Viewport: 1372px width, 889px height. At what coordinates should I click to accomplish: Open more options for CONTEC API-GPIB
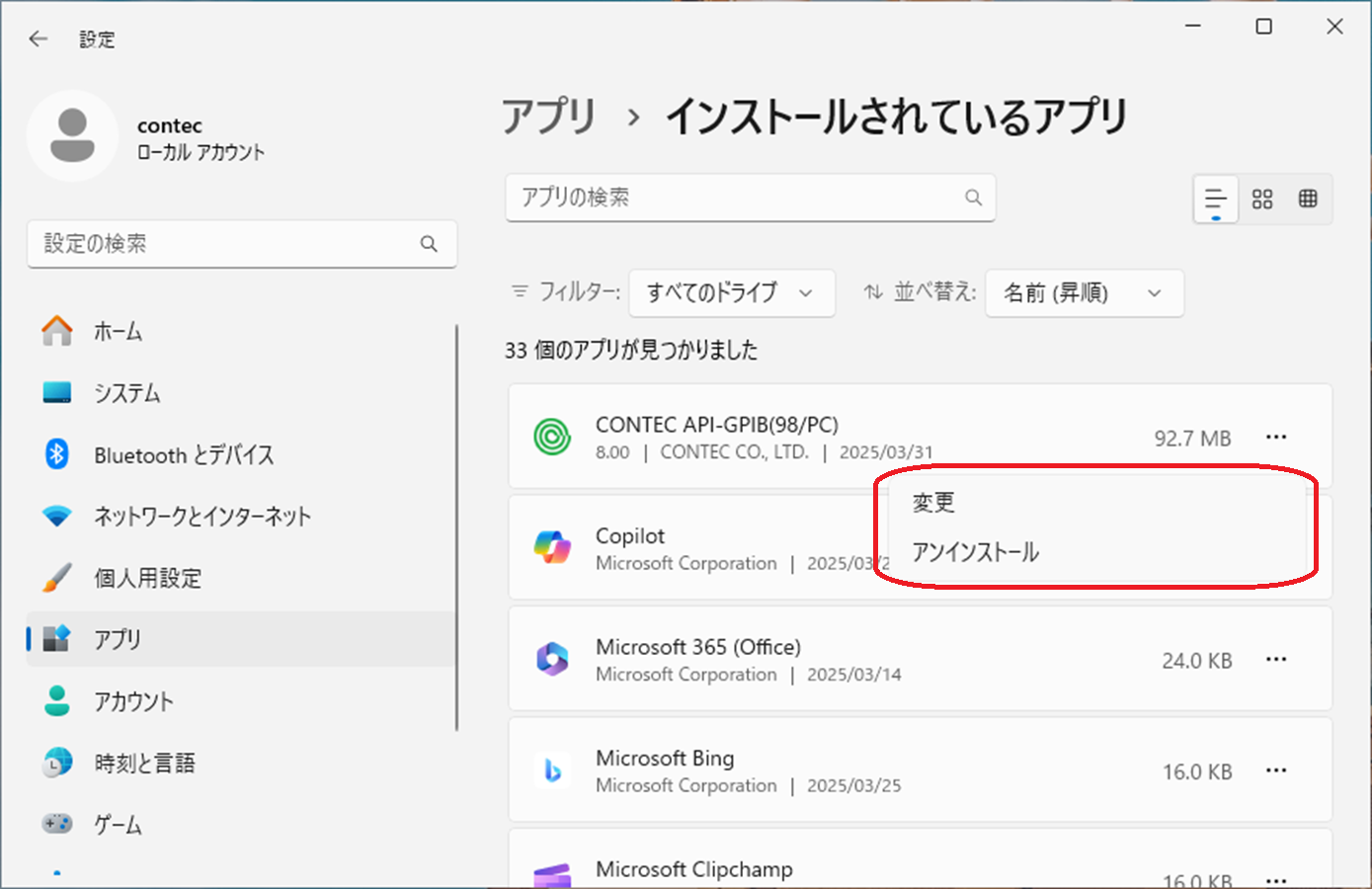(x=1276, y=437)
